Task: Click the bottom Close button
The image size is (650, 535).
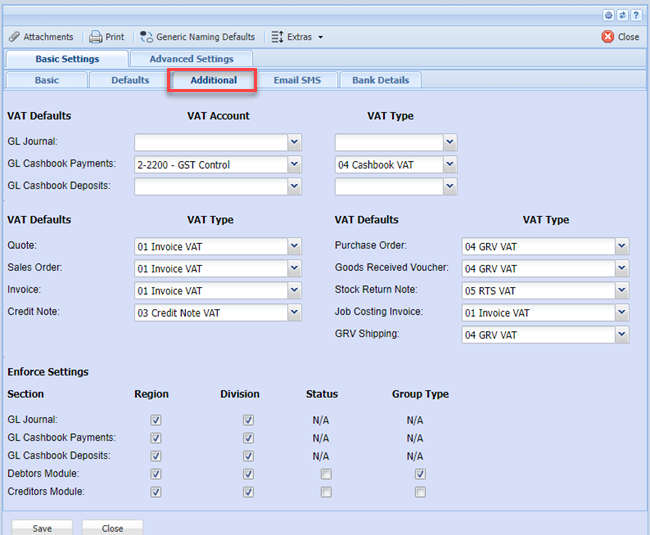Action: pos(112,528)
